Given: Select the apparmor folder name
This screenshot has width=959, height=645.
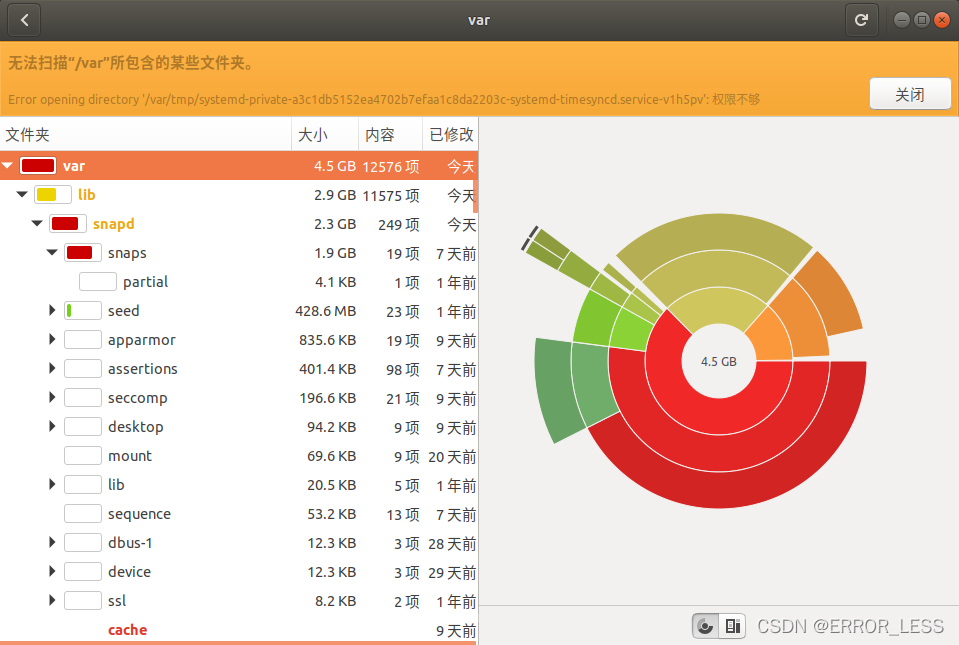Looking at the screenshot, I should 142,340.
